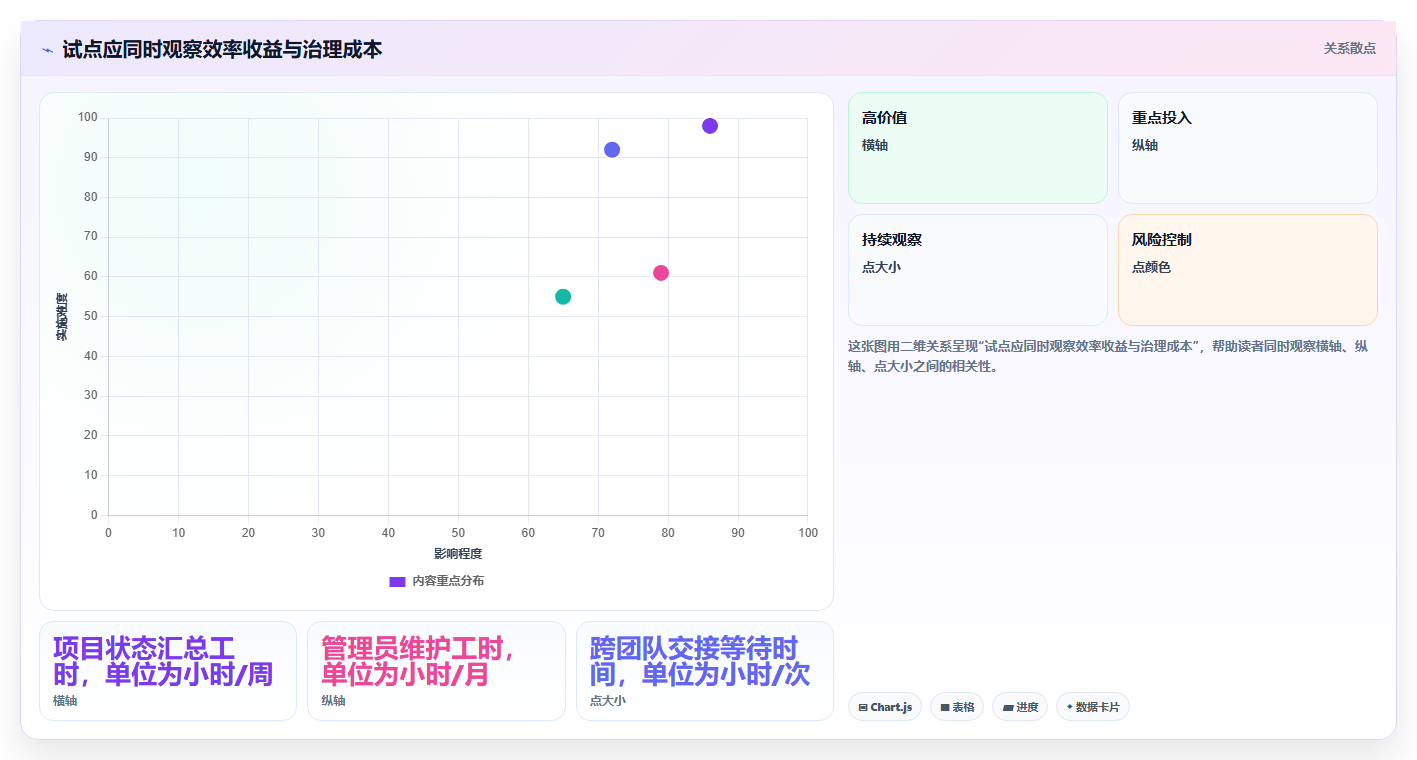The image size is (1417, 760).
Task: Click the Chart.js tag chip
Action: pos(885,707)
